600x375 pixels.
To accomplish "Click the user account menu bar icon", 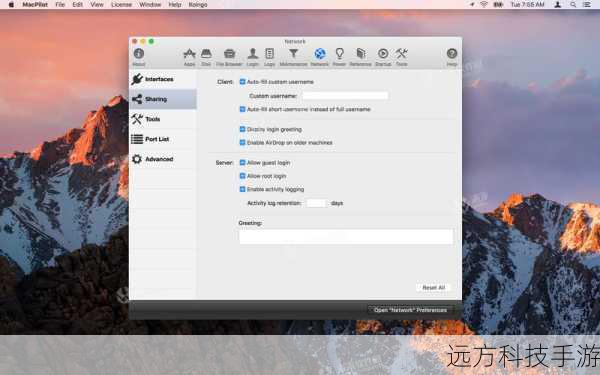I will point(558,5).
